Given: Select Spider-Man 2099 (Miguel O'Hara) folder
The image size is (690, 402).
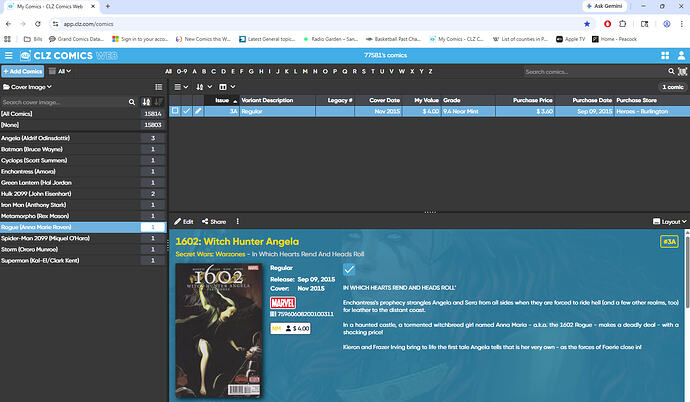Looking at the screenshot, I should (83, 238).
